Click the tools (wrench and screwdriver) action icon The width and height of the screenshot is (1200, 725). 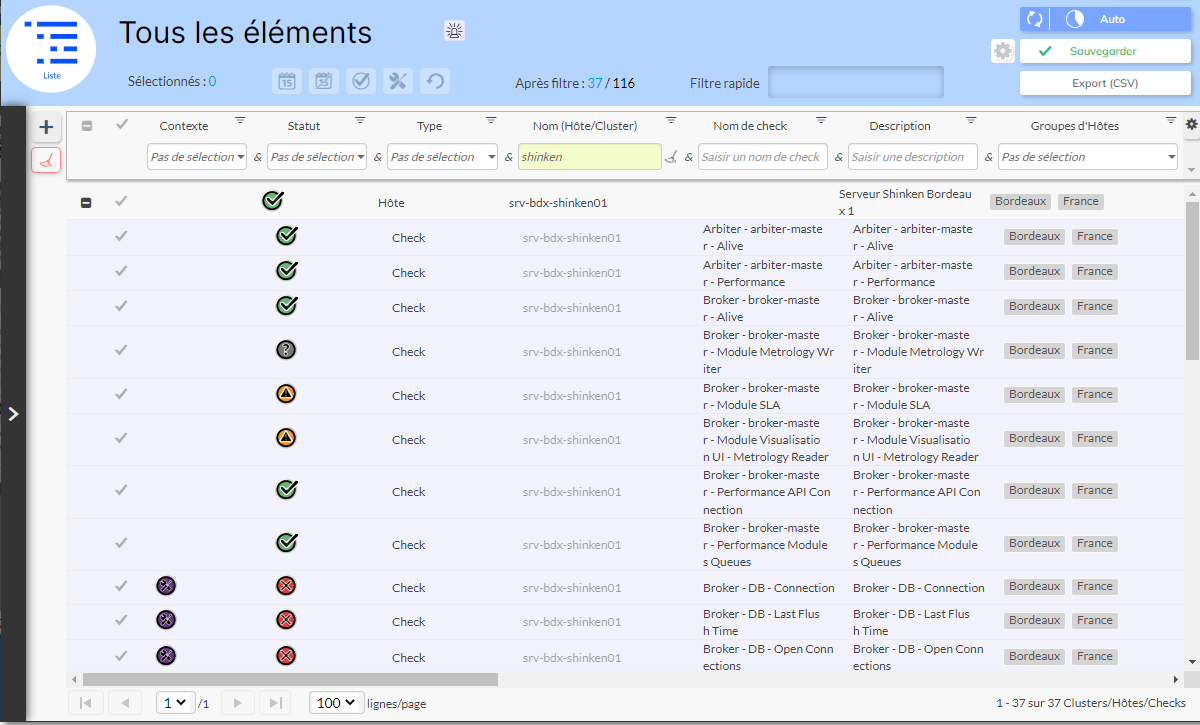click(398, 82)
